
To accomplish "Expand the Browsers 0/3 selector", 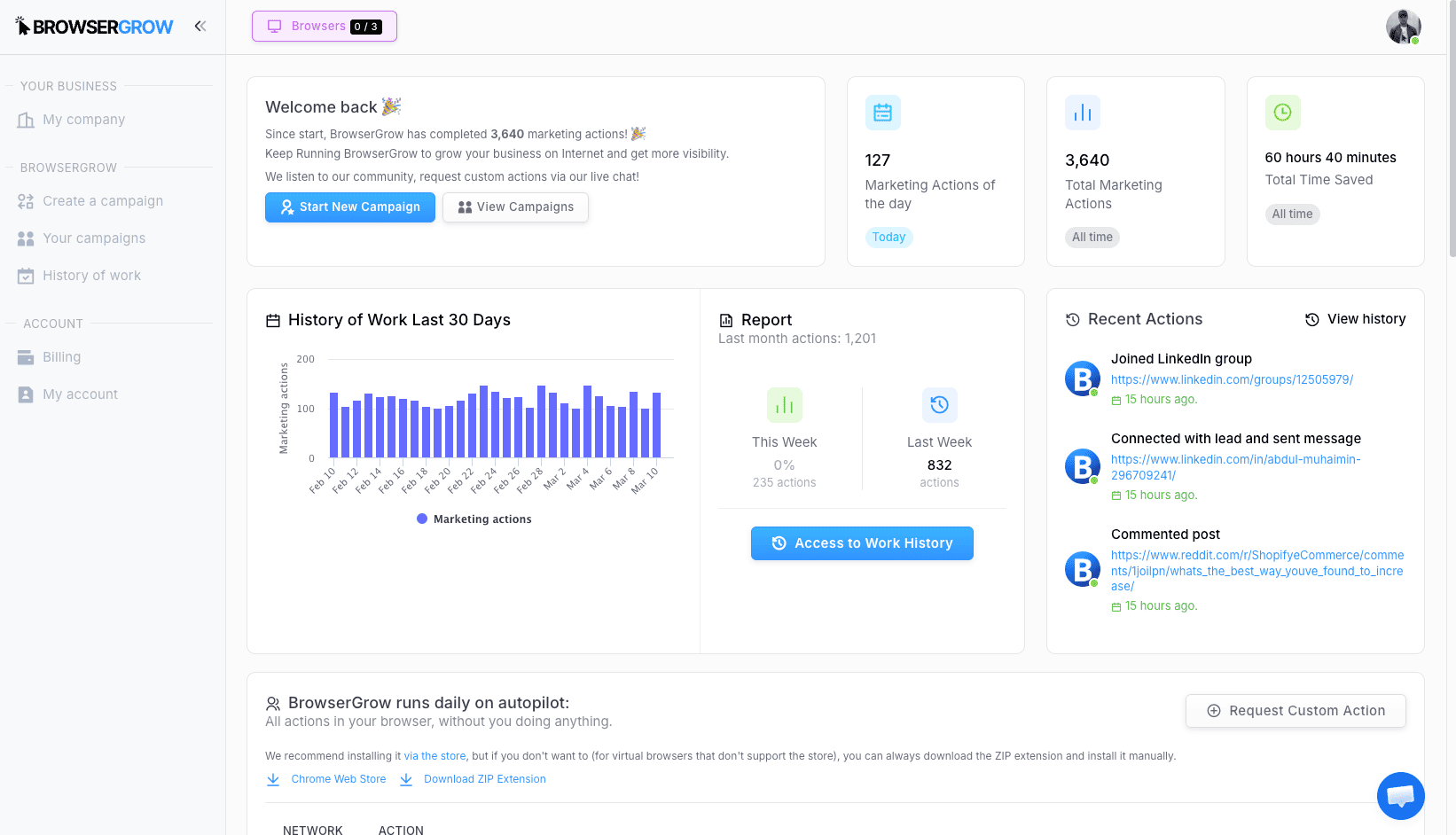I will pyautogui.click(x=324, y=26).
